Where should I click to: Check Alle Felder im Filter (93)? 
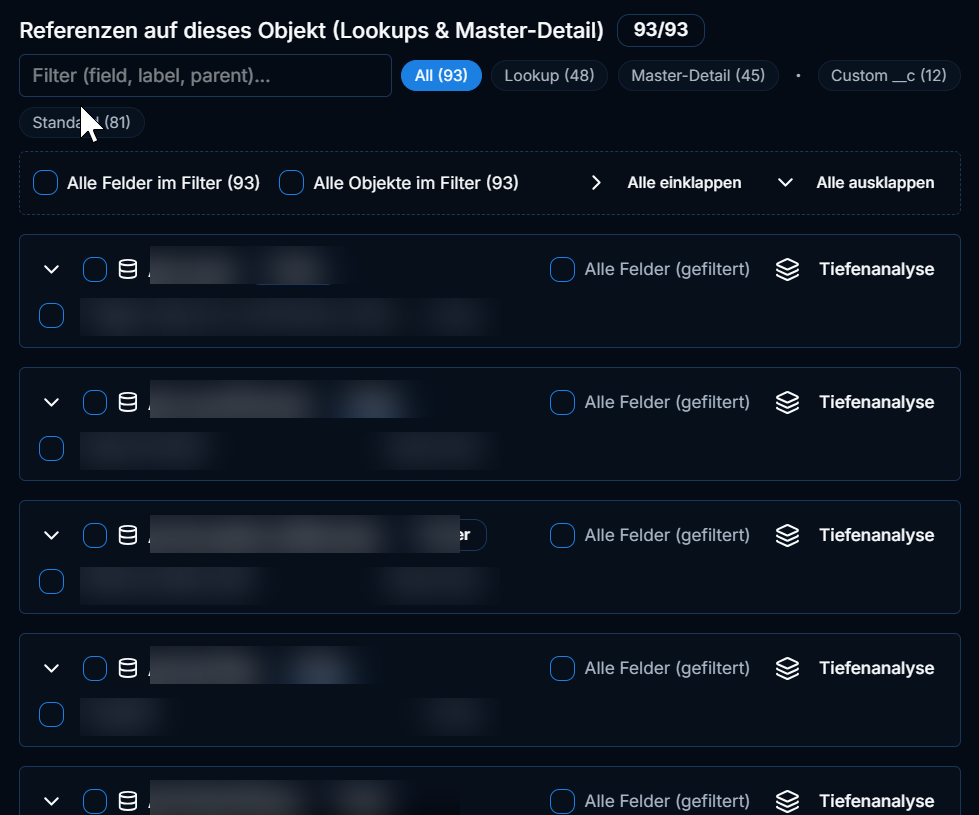pyautogui.click(x=46, y=183)
